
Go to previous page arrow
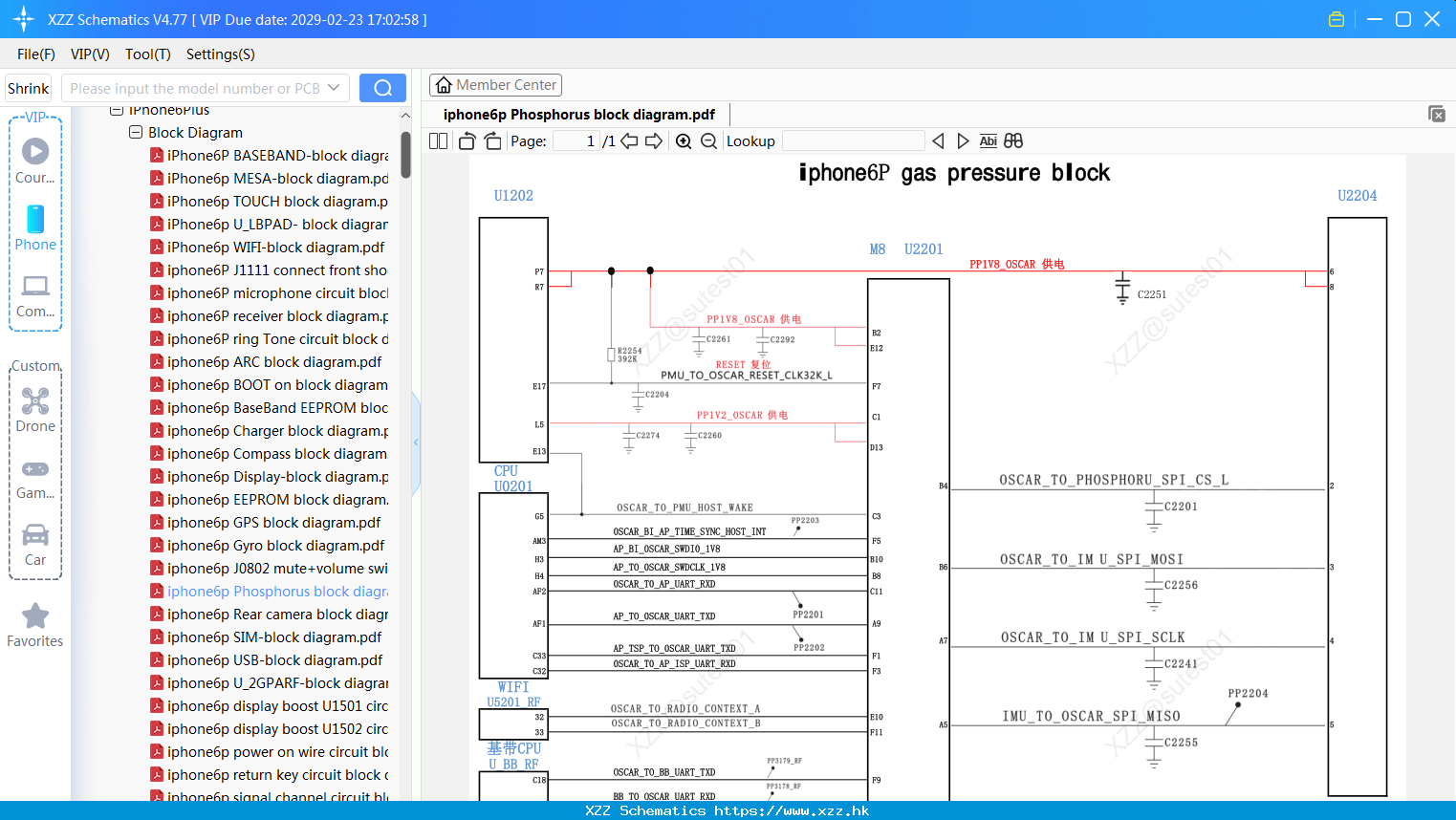pyautogui.click(x=629, y=141)
